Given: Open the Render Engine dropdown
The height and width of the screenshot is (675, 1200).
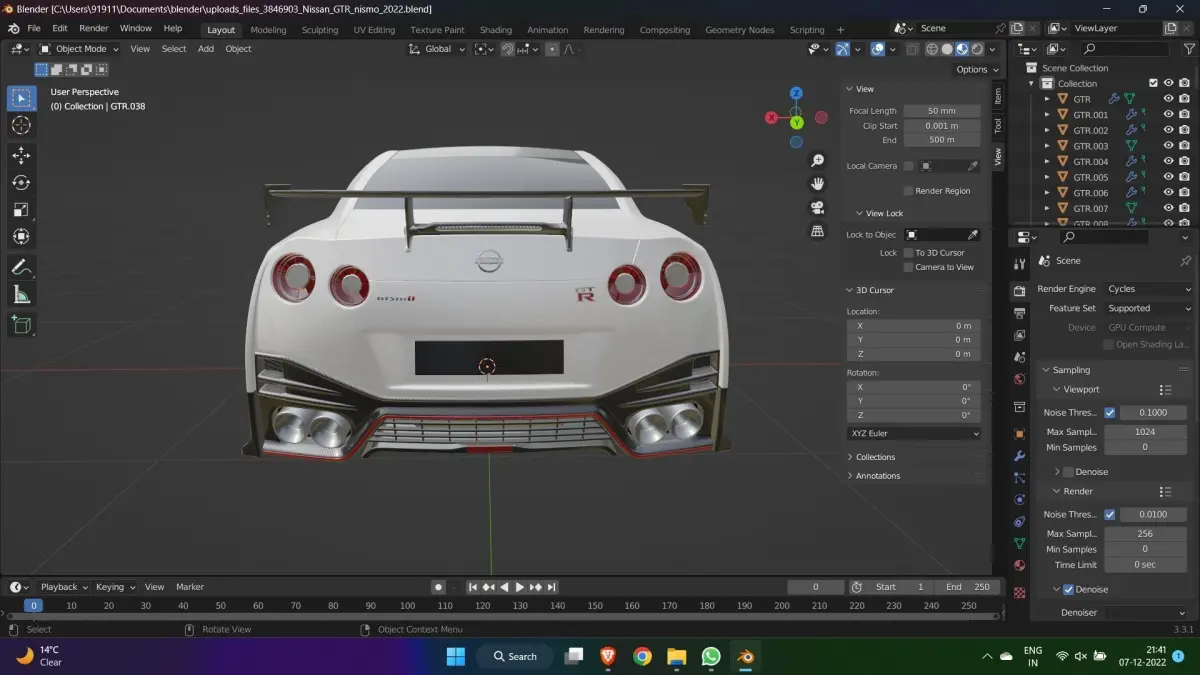Looking at the screenshot, I should tap(1148, 289).
